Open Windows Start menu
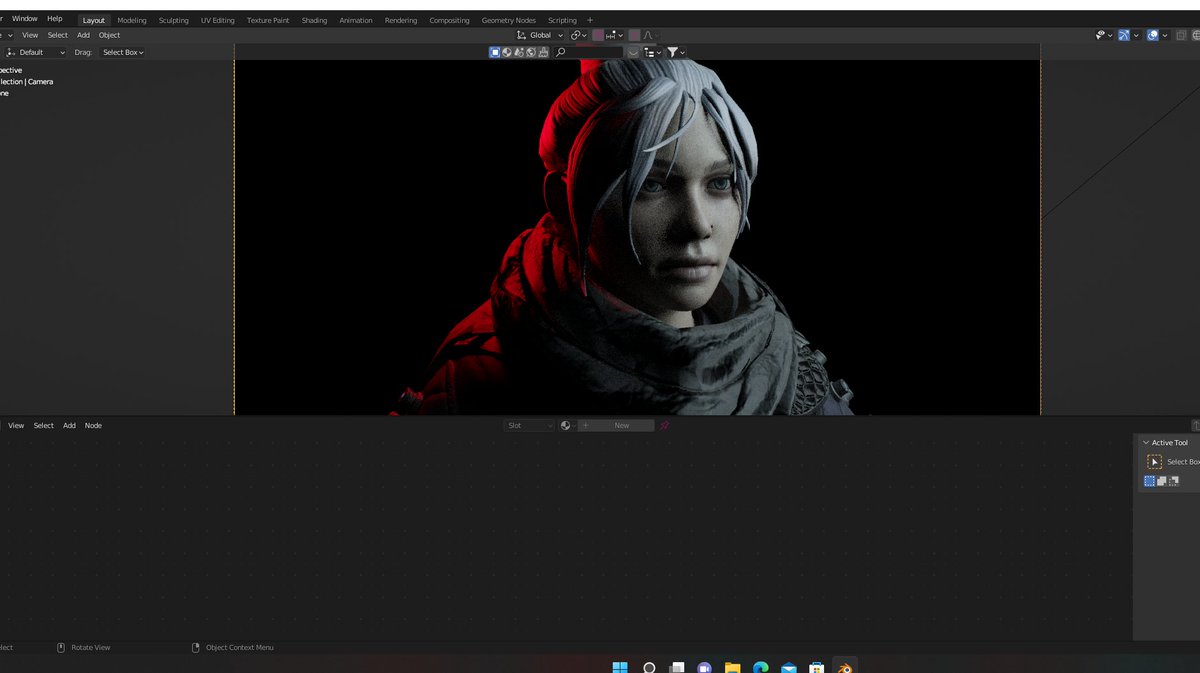 [x=620, y=667]
